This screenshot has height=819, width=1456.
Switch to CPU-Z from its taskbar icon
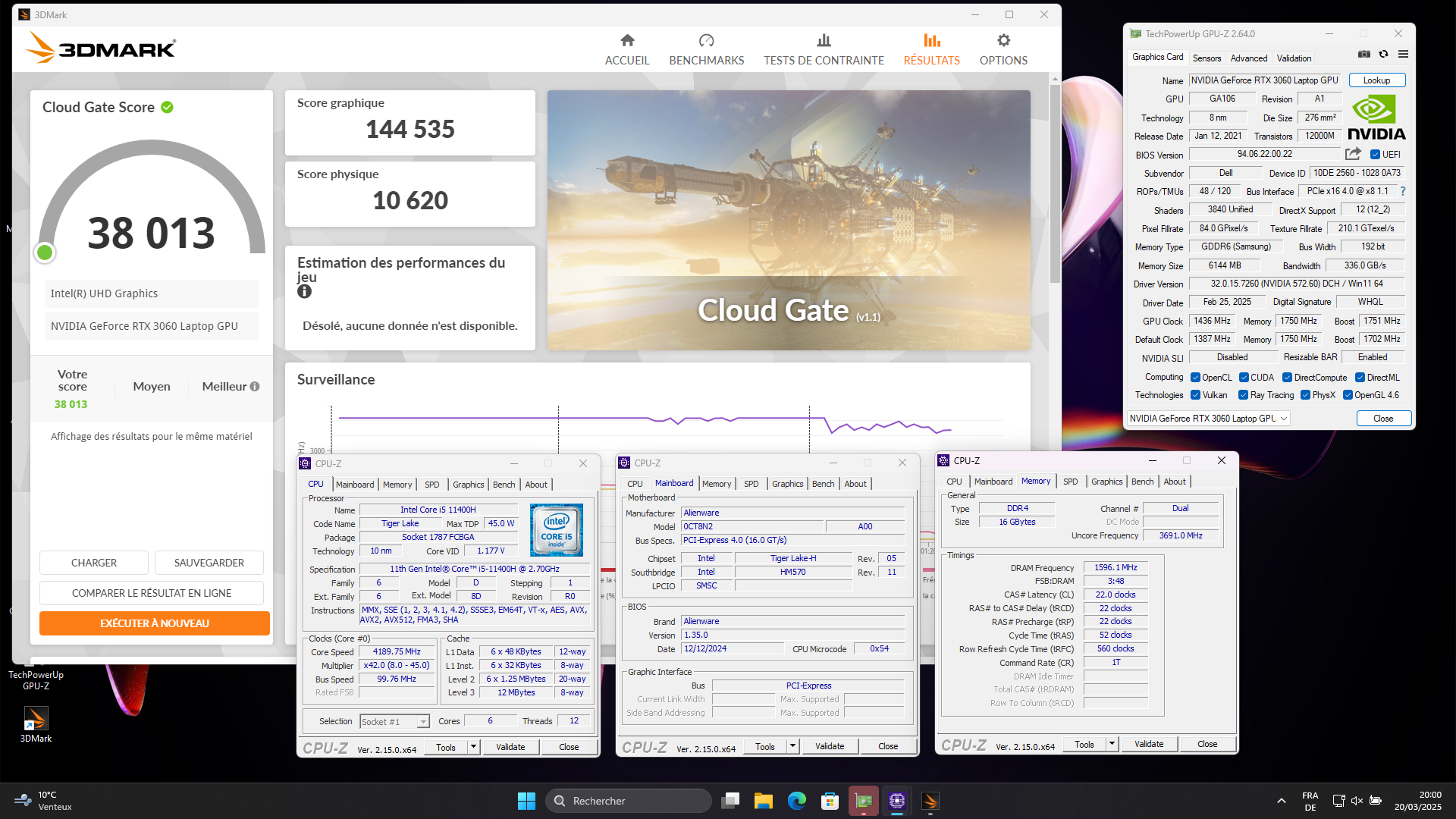[x=897, y=801]
